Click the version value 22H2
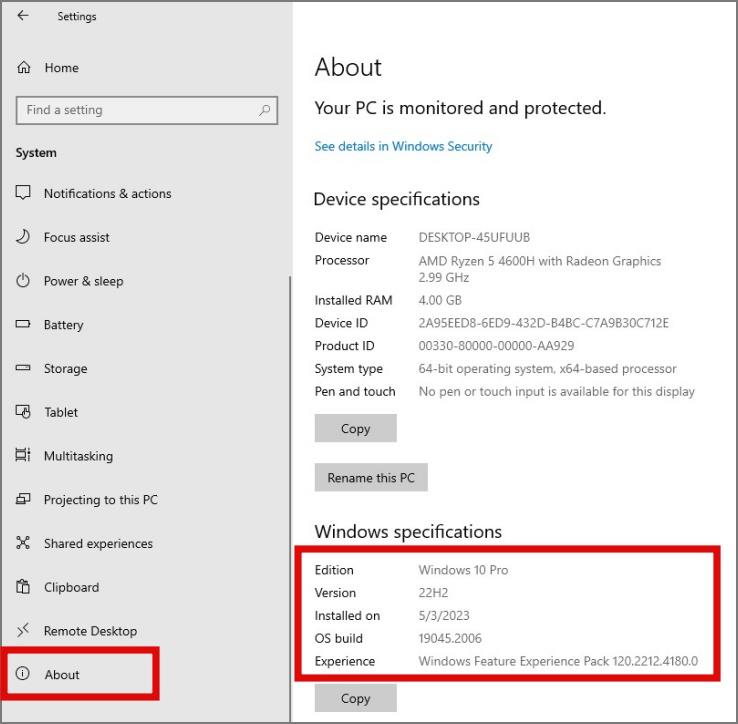Viewport: 738px width, 724px height. 433,593
